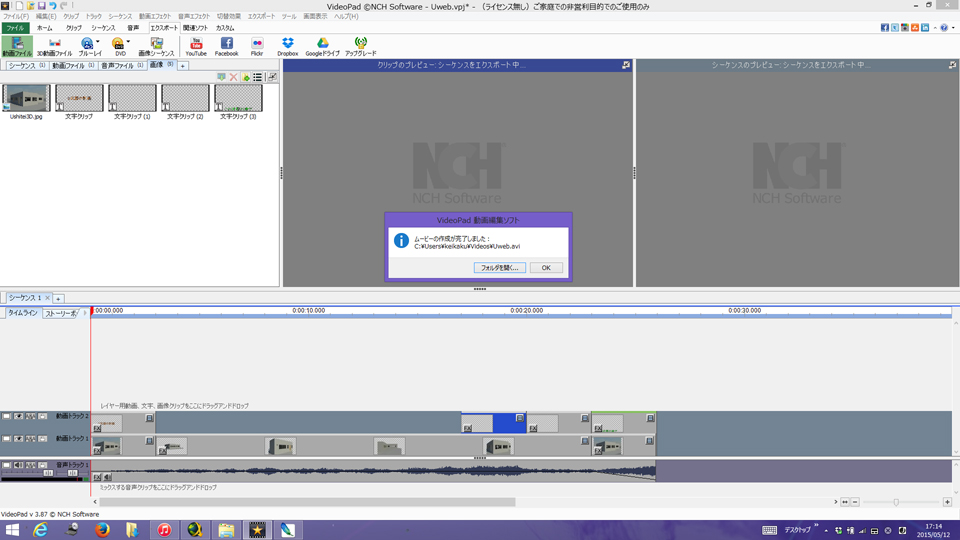This screenshot has height=540, width=960.
Task: Expand storyboard tab overflow arrow
Action: coord(84,313)
